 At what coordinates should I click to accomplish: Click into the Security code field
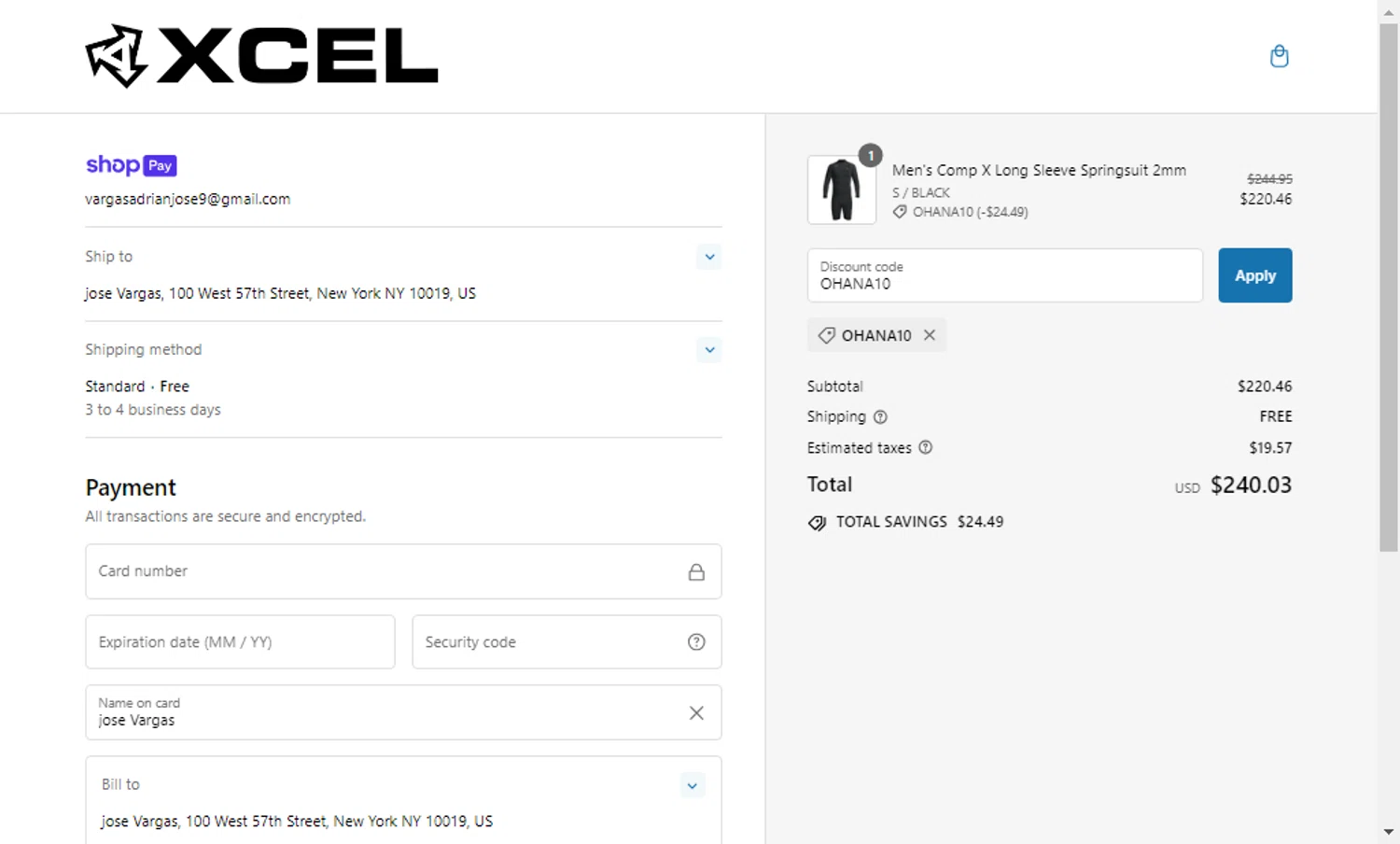click(x=551, y=642)
